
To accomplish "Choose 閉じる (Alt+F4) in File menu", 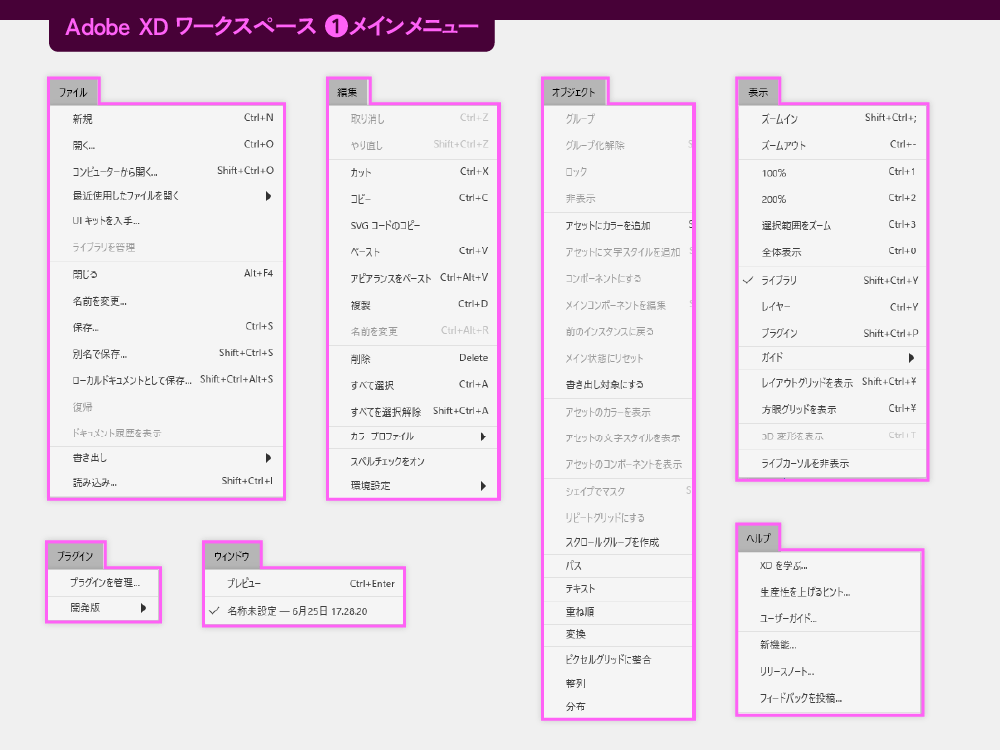I will click(166, 274).
